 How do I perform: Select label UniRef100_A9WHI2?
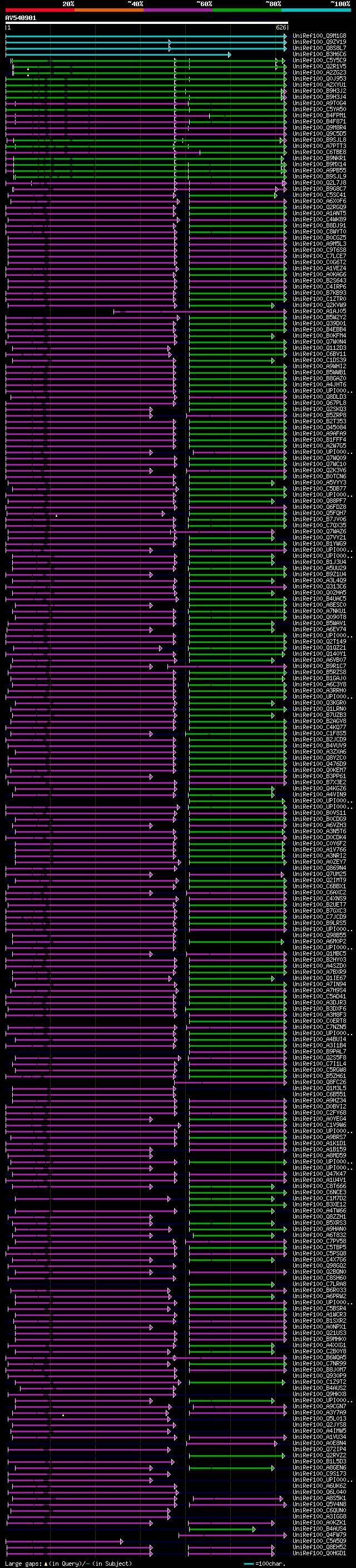point(319,367)
